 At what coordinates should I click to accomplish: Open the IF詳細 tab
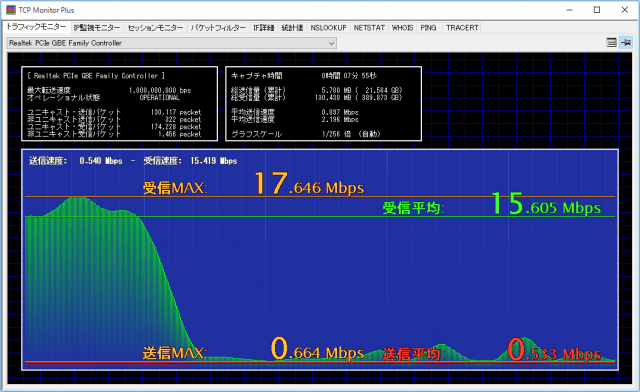coord(264,28)
